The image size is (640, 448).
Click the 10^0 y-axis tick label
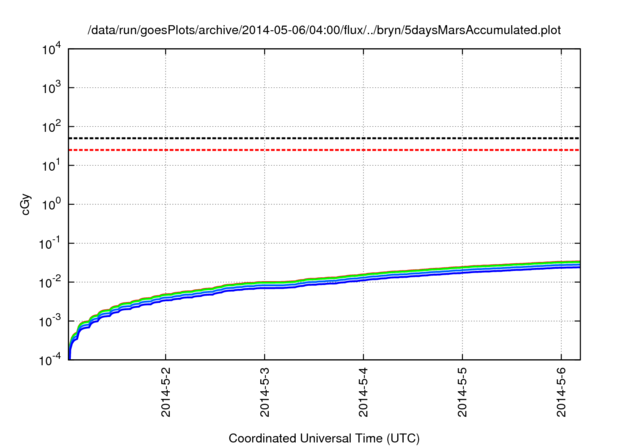(51, 204)
